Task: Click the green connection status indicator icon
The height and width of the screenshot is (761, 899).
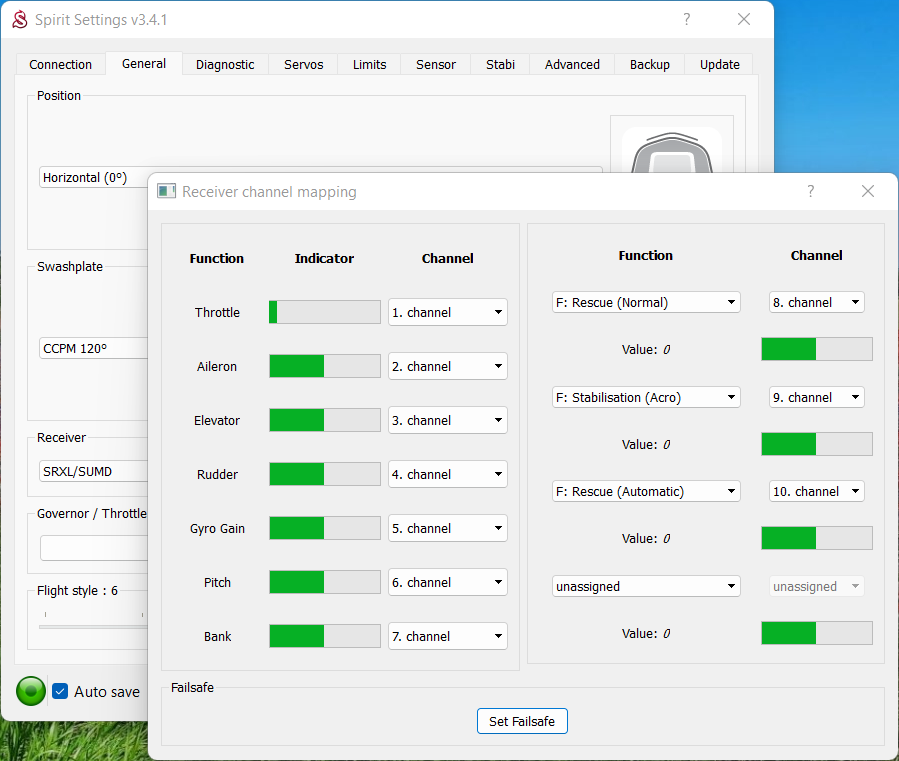Action: pos(31,691)
